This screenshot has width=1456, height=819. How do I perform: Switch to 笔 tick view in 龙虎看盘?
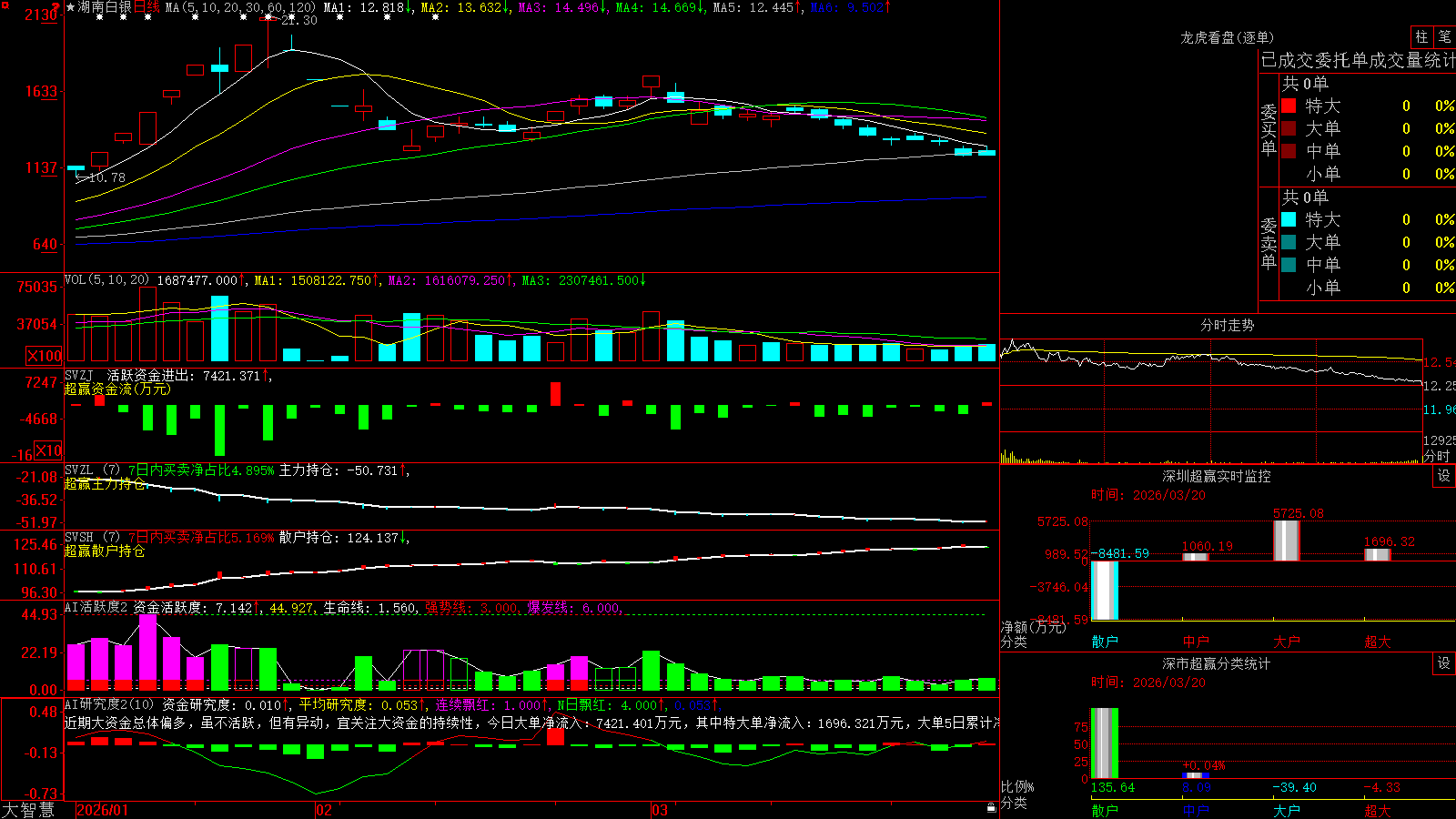click(x=1444, y=37)
